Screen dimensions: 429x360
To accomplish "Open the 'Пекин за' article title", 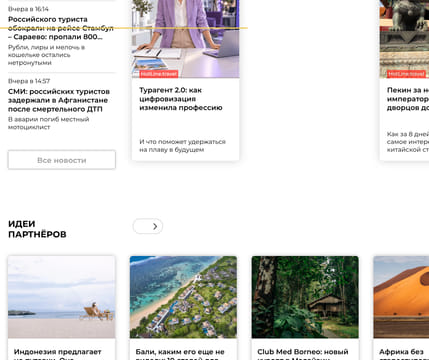I will tap(408, 99).
